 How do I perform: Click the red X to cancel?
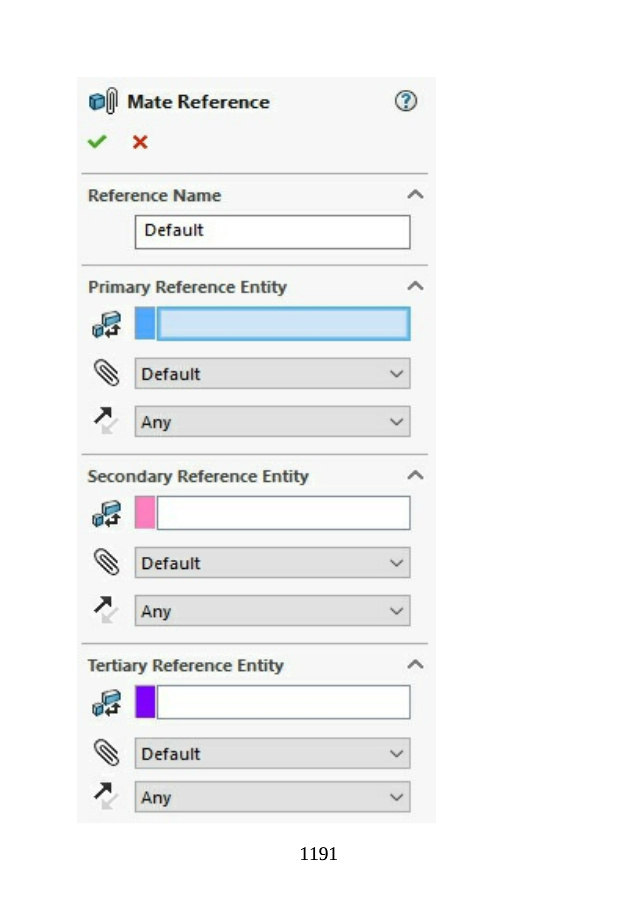[140, 142]
